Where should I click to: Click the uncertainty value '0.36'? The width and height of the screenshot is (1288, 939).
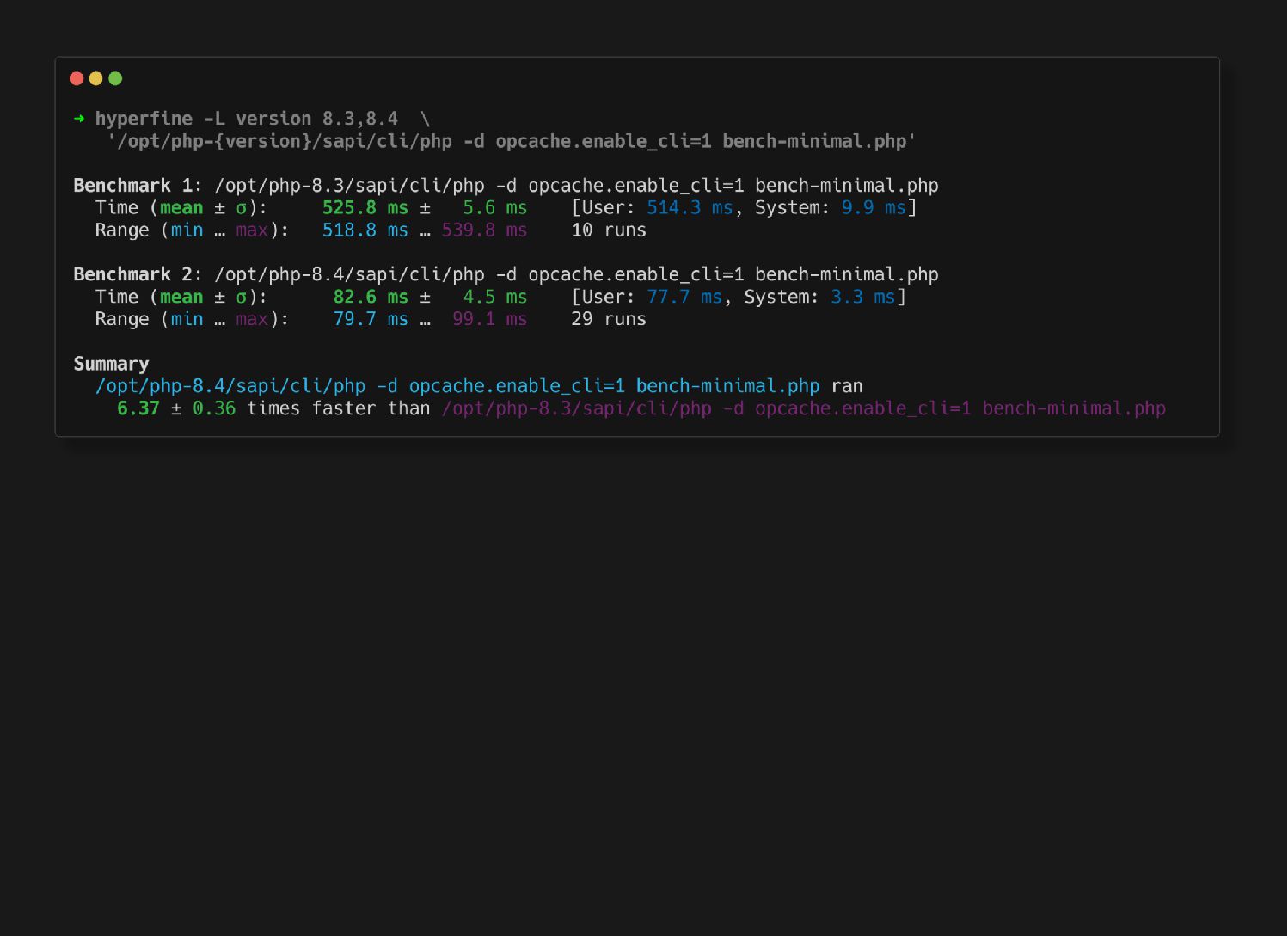[x=214, y=408]
